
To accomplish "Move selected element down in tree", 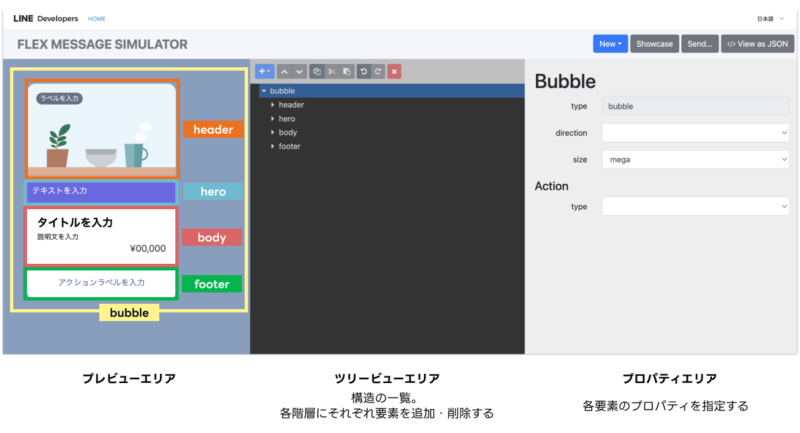I will [x=299, y=71].
